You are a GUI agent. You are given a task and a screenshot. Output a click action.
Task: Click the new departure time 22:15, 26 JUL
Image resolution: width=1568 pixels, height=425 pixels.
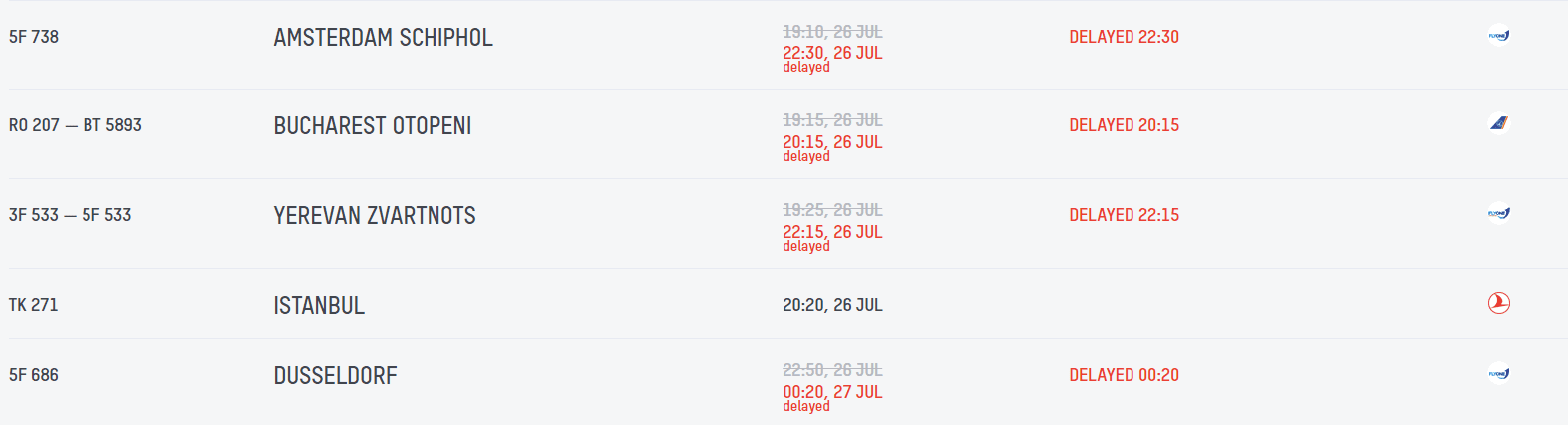pyautogui.click(x=832, y=232)
